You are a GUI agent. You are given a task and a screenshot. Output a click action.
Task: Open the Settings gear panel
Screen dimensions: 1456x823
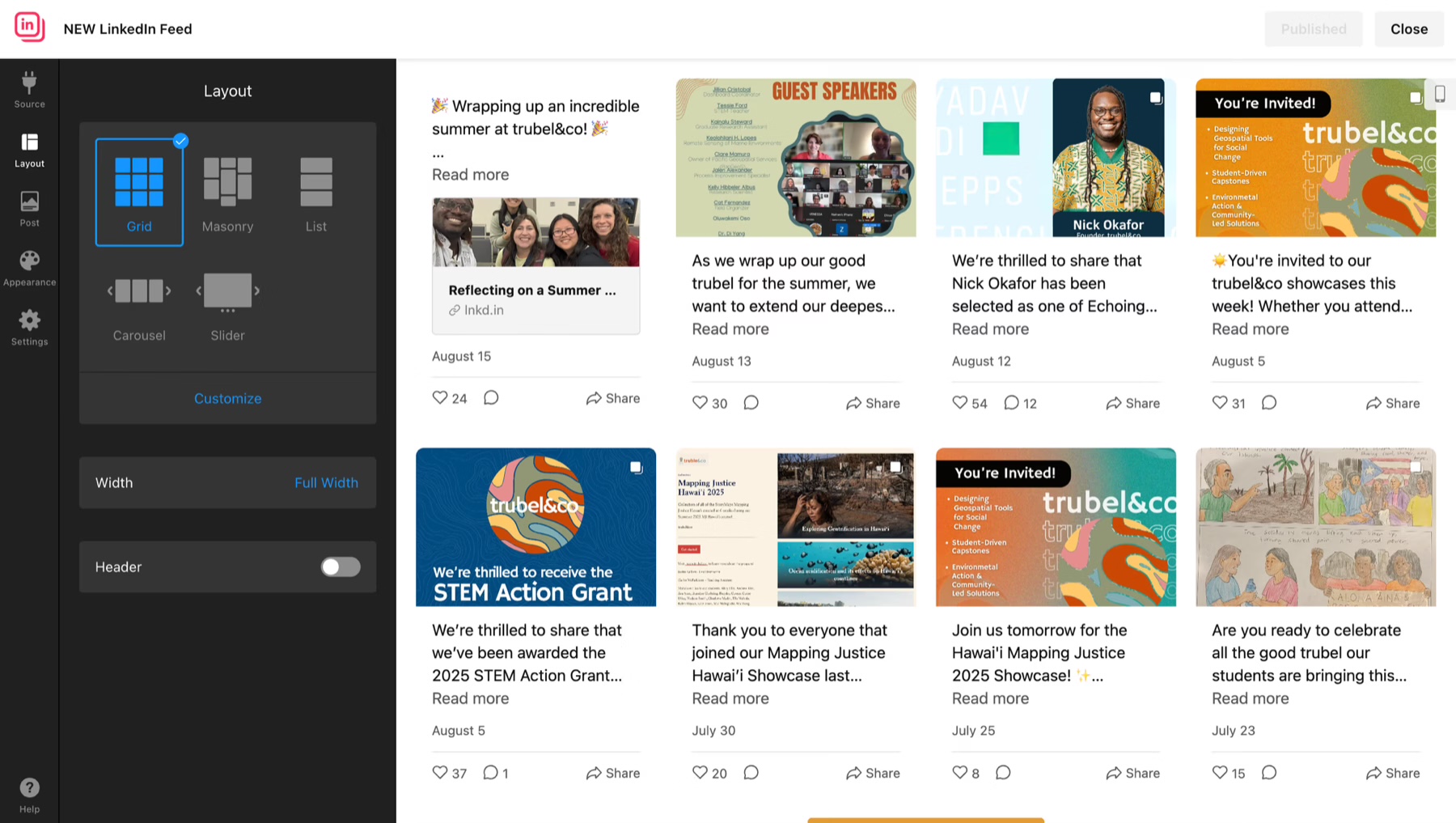click(x=29, y=327)
